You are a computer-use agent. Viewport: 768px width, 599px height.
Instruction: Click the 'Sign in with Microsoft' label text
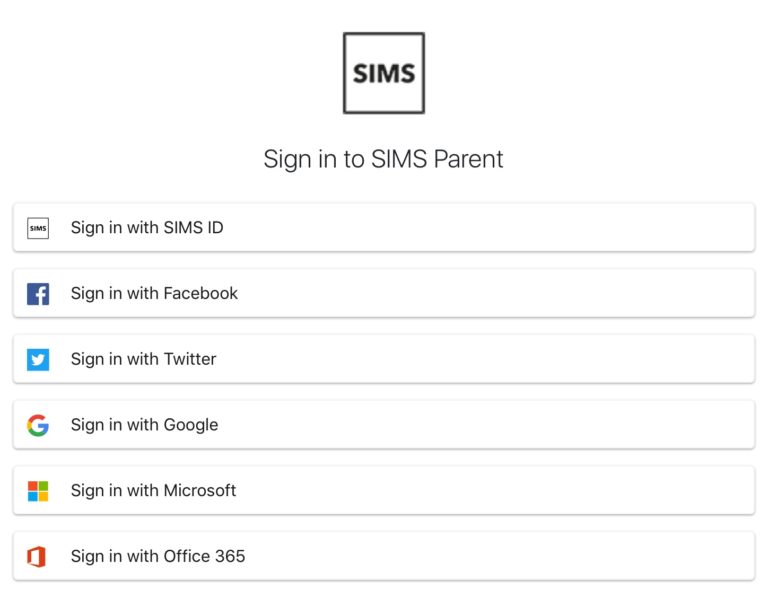click(x=153, y=491)
